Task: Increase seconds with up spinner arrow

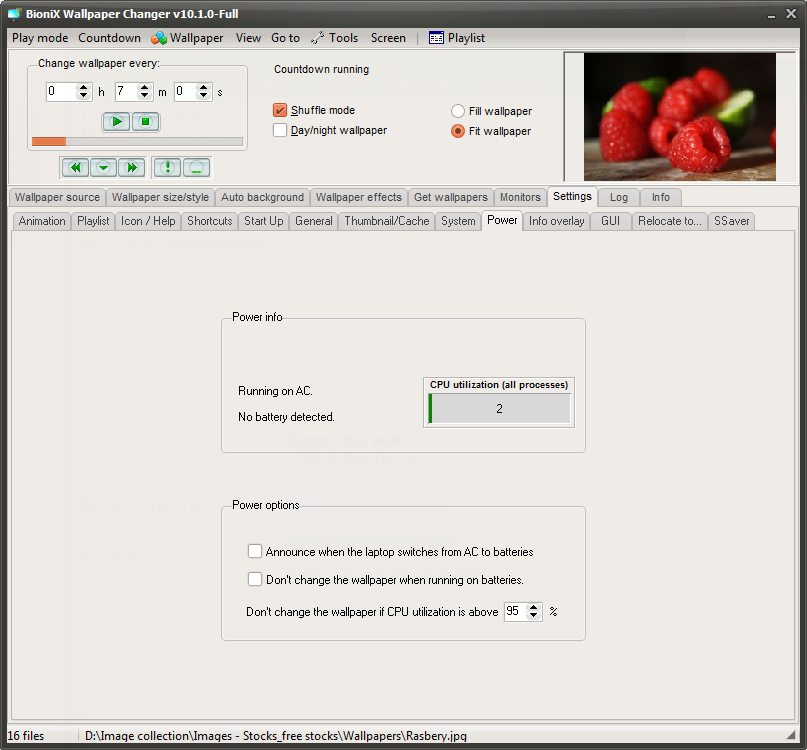Action: 204,88
